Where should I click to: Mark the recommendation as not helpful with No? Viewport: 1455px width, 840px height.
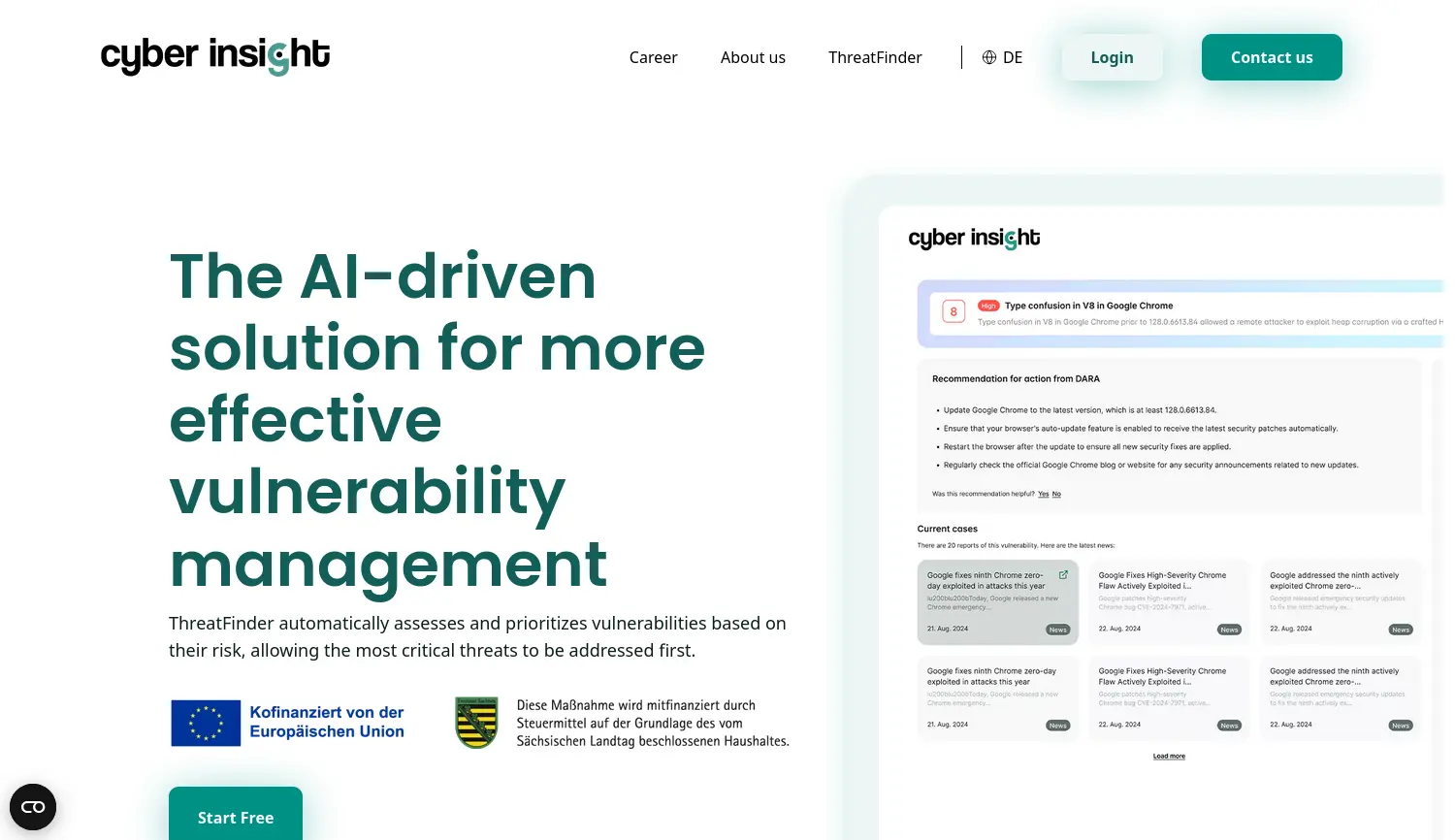tap(1056, 494)
